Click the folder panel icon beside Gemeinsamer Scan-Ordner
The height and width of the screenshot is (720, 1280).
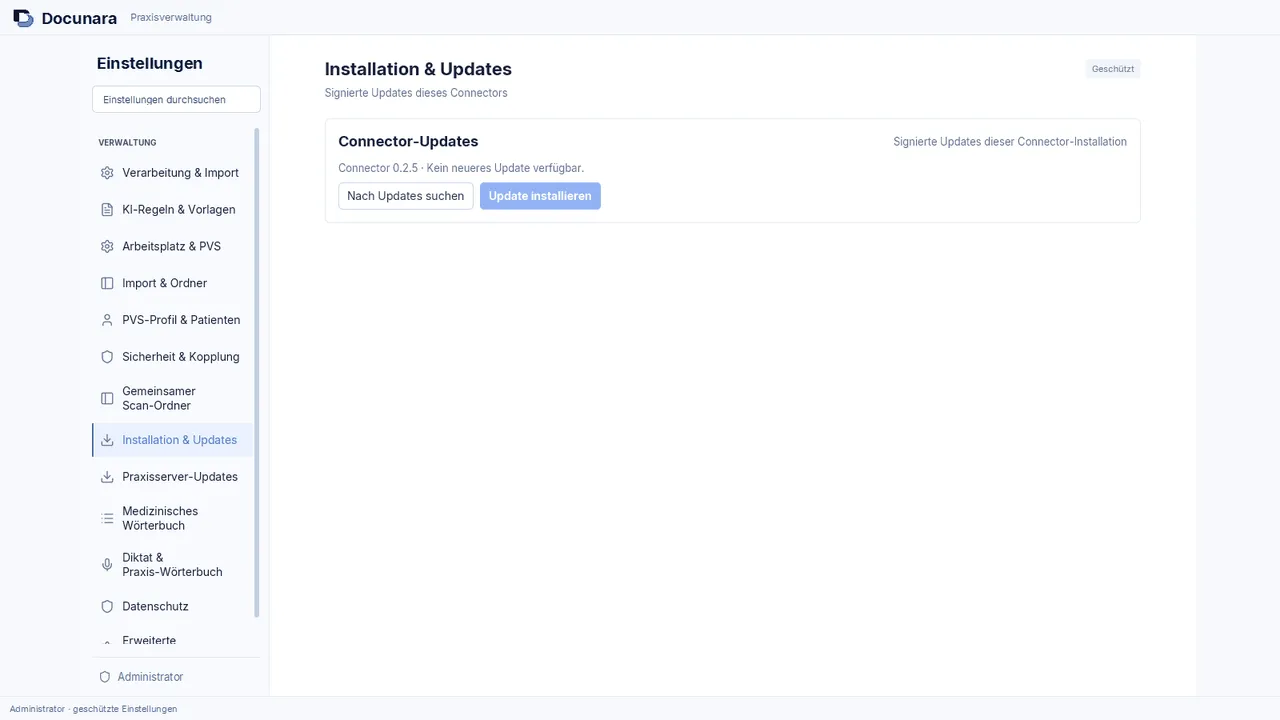coord(107,398)
